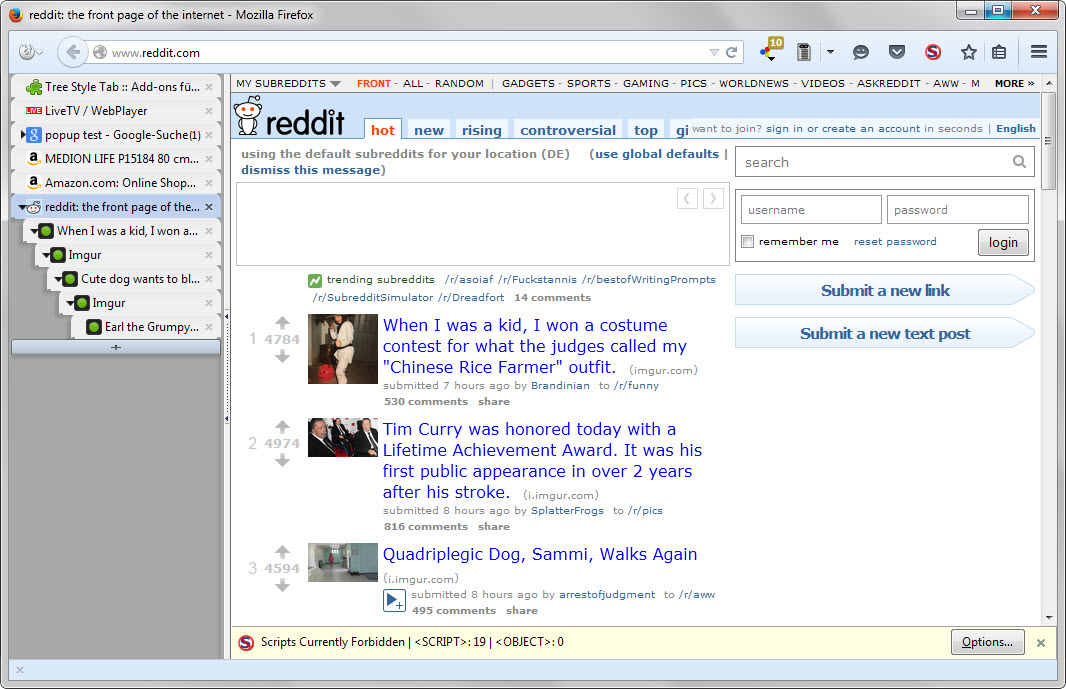Viewport: 1066px width, 689px height.
Task: Open the URL bar history dropdown arrow
Action: 714,52
